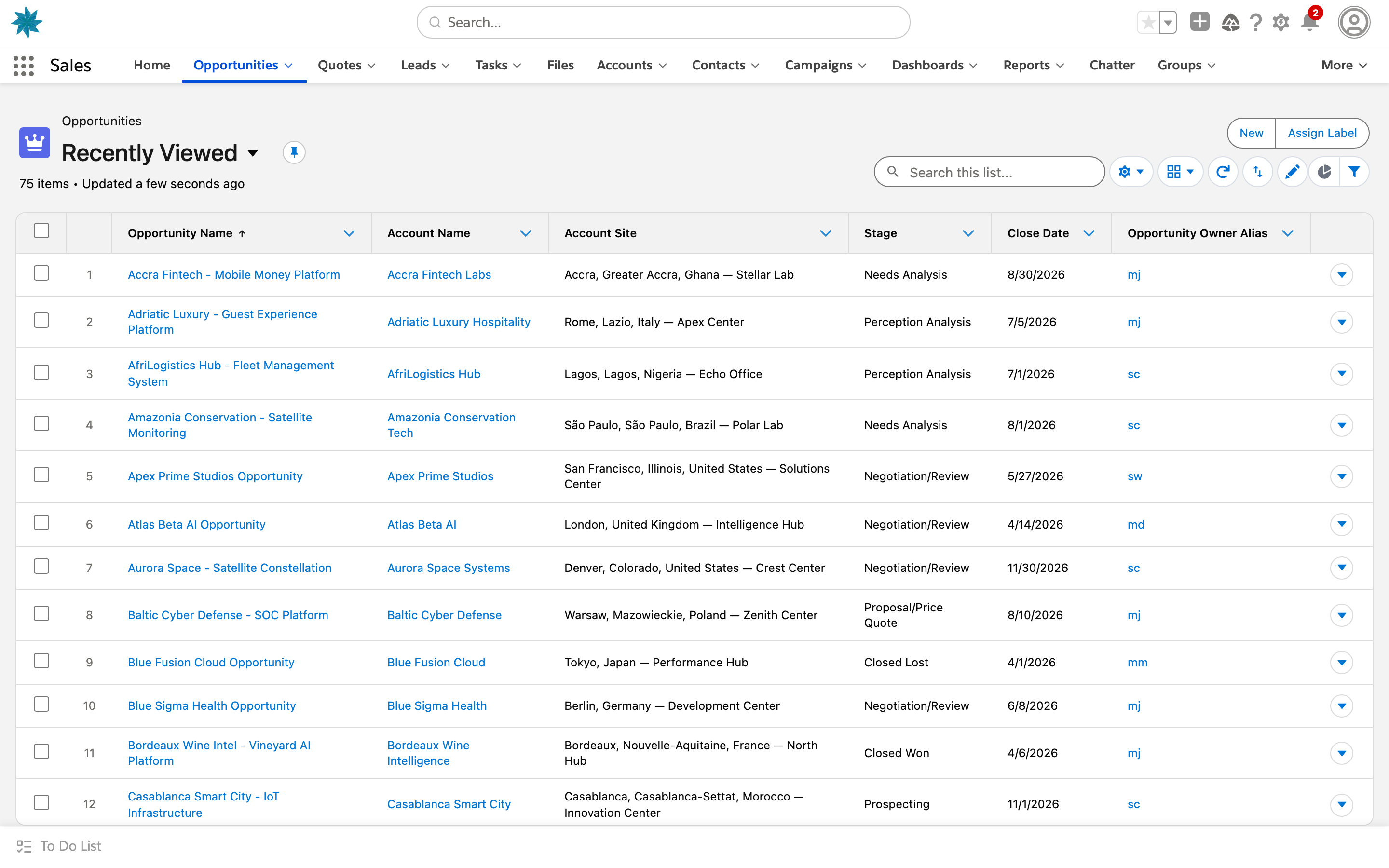
Task: Open the Global Actions plus icon
Action: click(x=1199, y=22)
